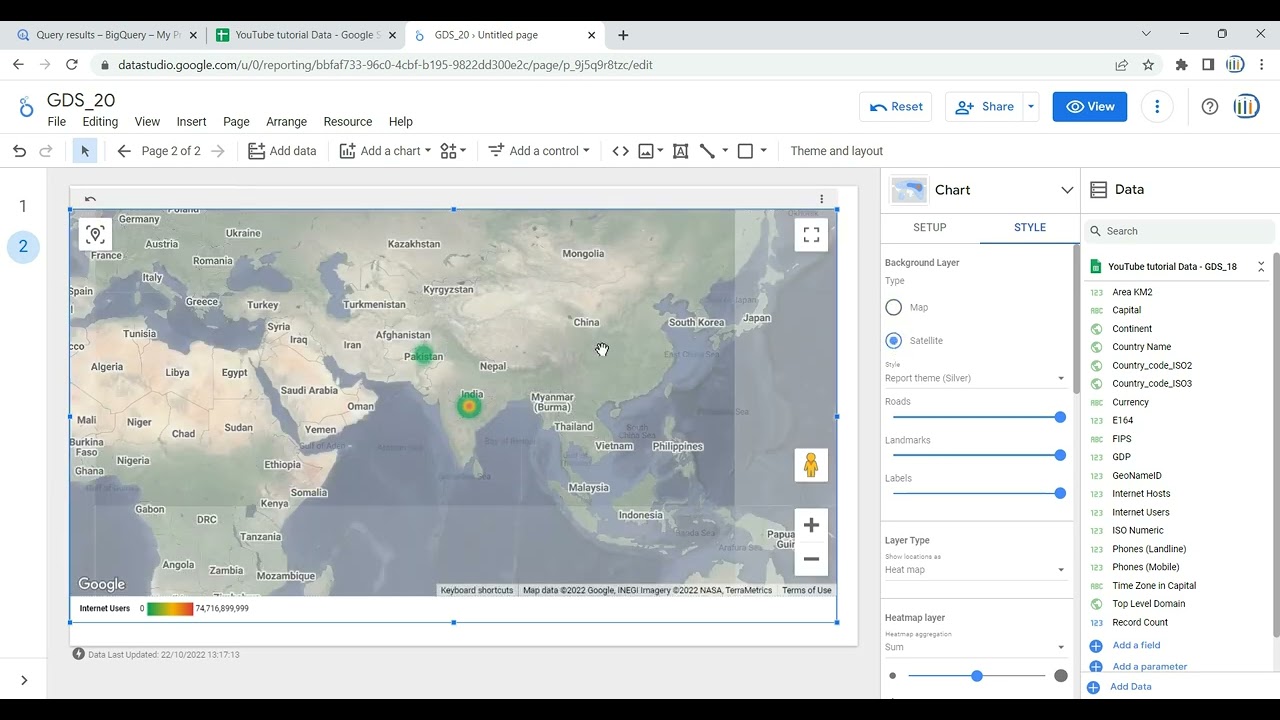Bookmark this page with star icon

(x=1148, y=65)
